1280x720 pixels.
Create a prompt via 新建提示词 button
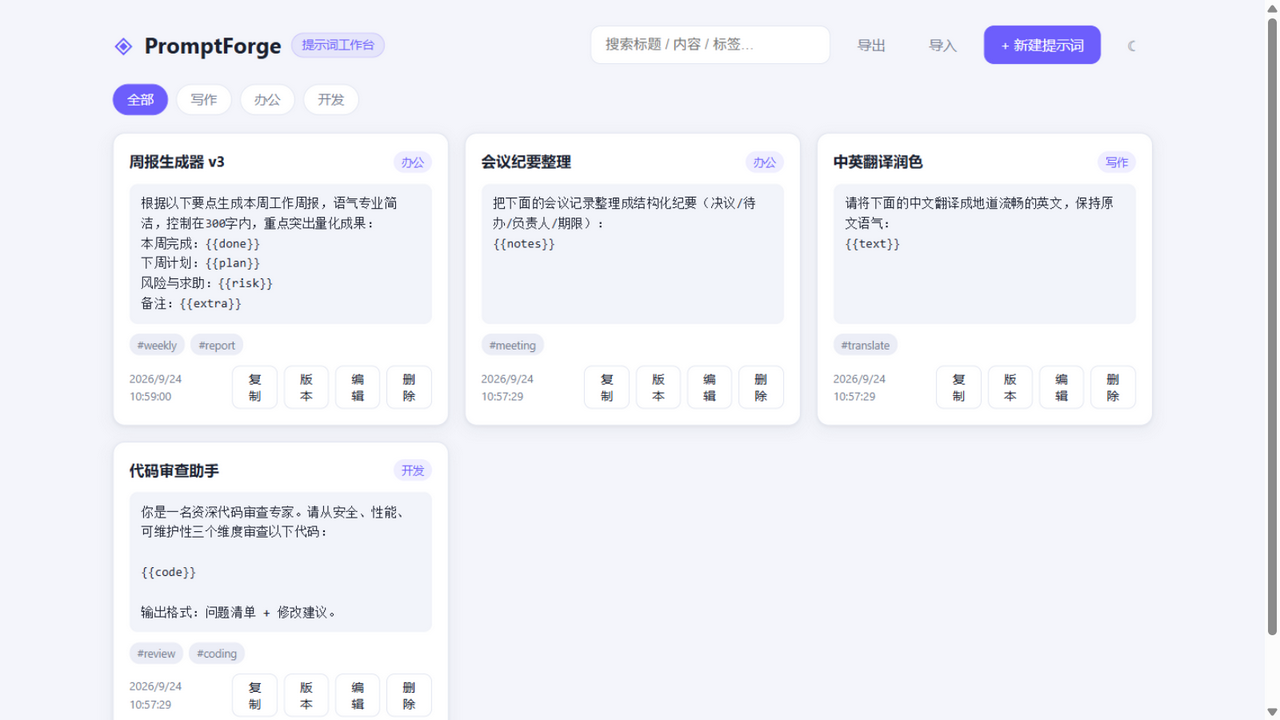click(x=1042, y=45)
